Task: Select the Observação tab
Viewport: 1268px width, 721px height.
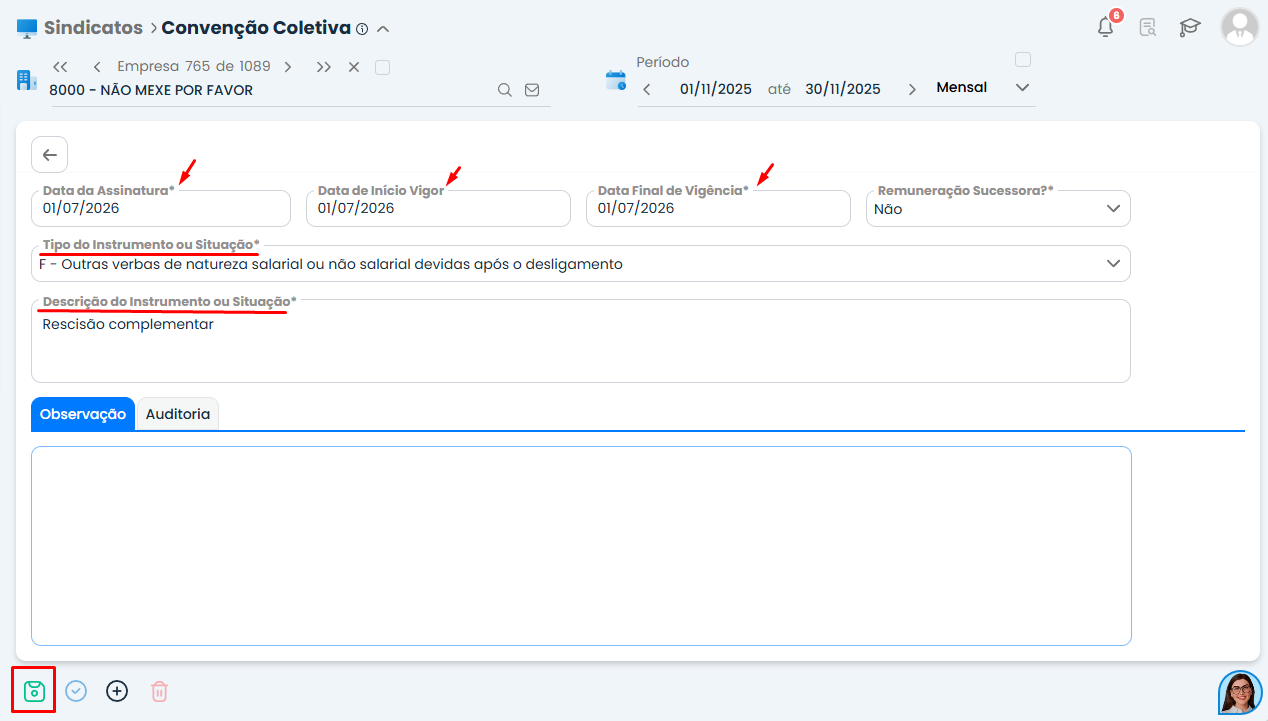Action: pyautogui.click(x=83, y=414)
